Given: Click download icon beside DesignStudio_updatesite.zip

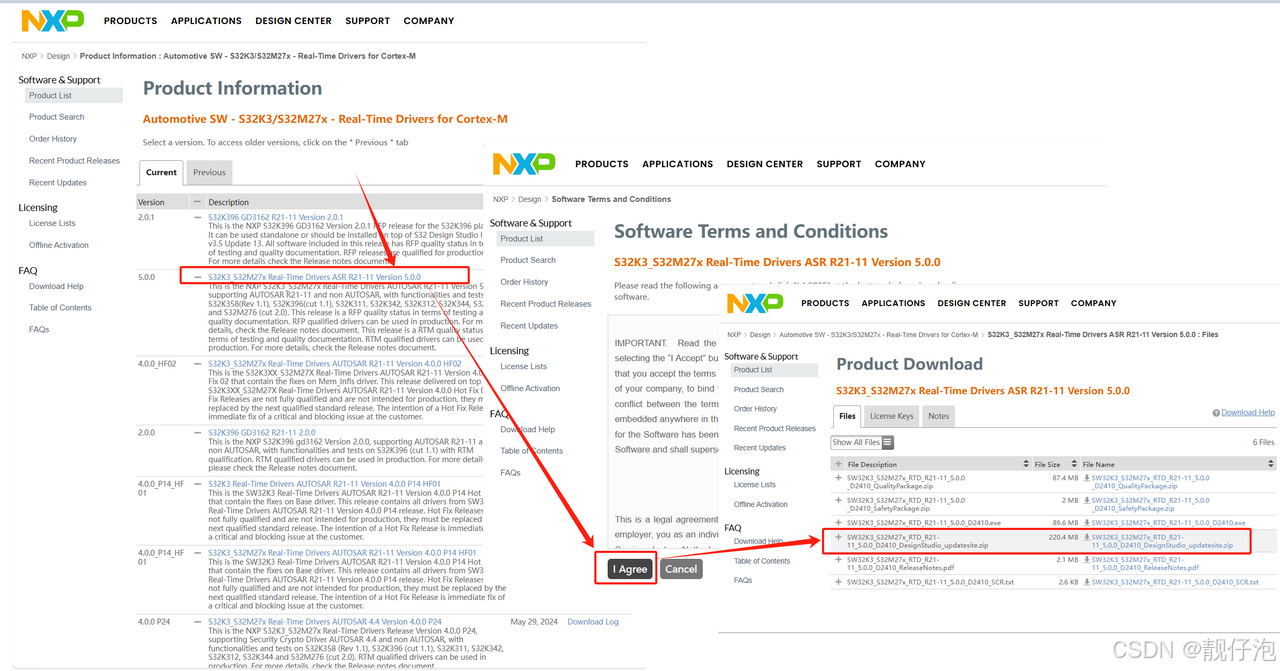Looking at the screenshot, I should point(1088,537).
